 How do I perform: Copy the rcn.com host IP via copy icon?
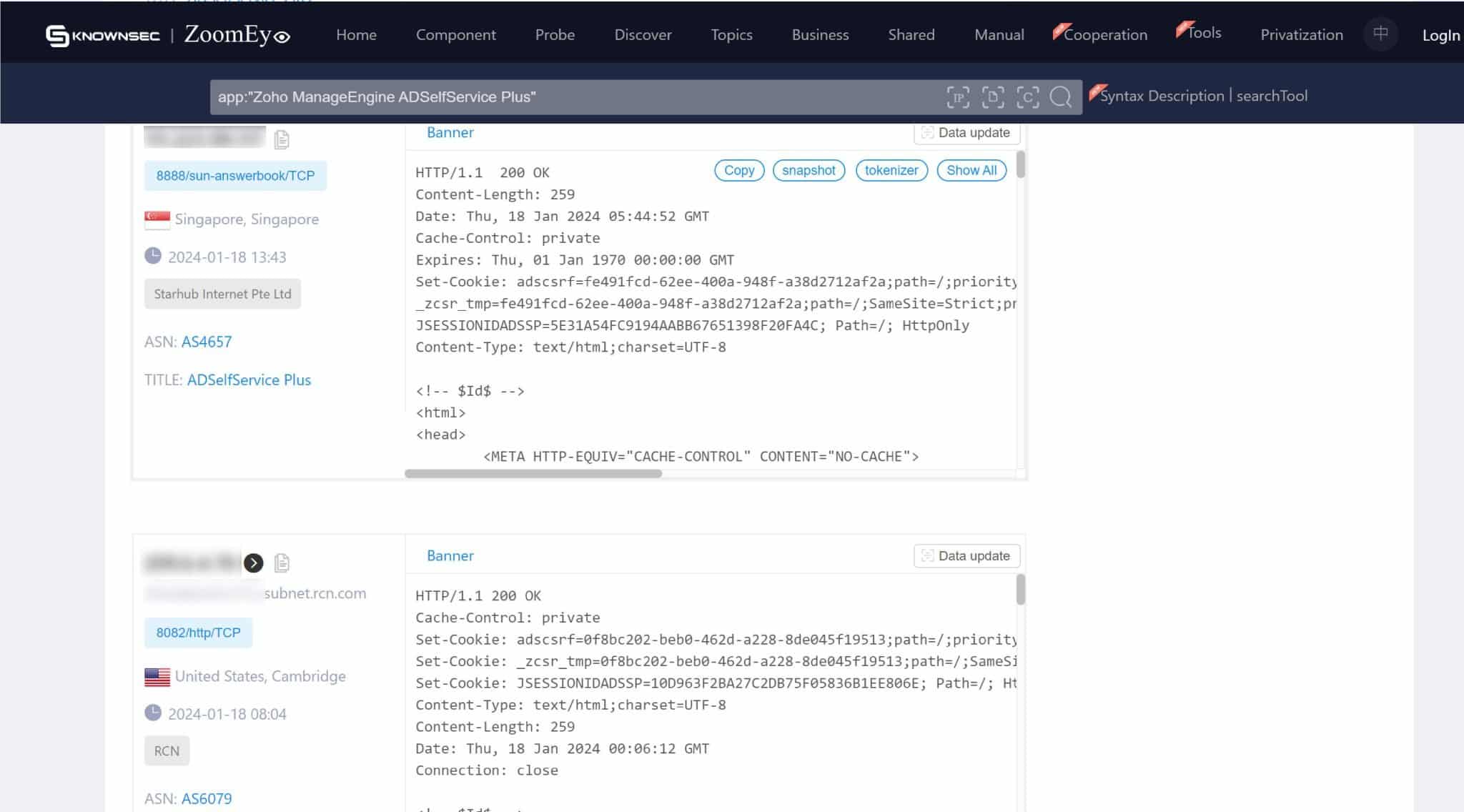tap(282, 563)
